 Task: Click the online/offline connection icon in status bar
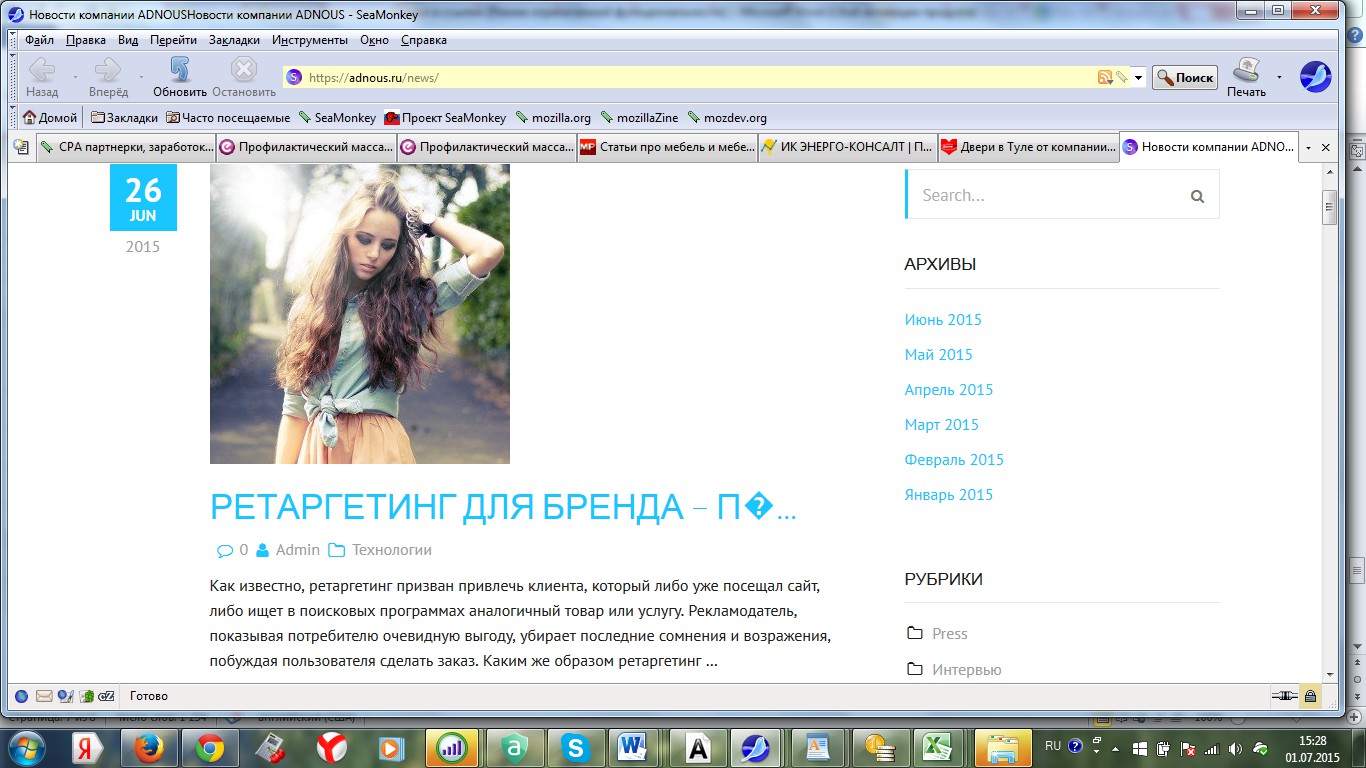click(x=1284, y=696)
